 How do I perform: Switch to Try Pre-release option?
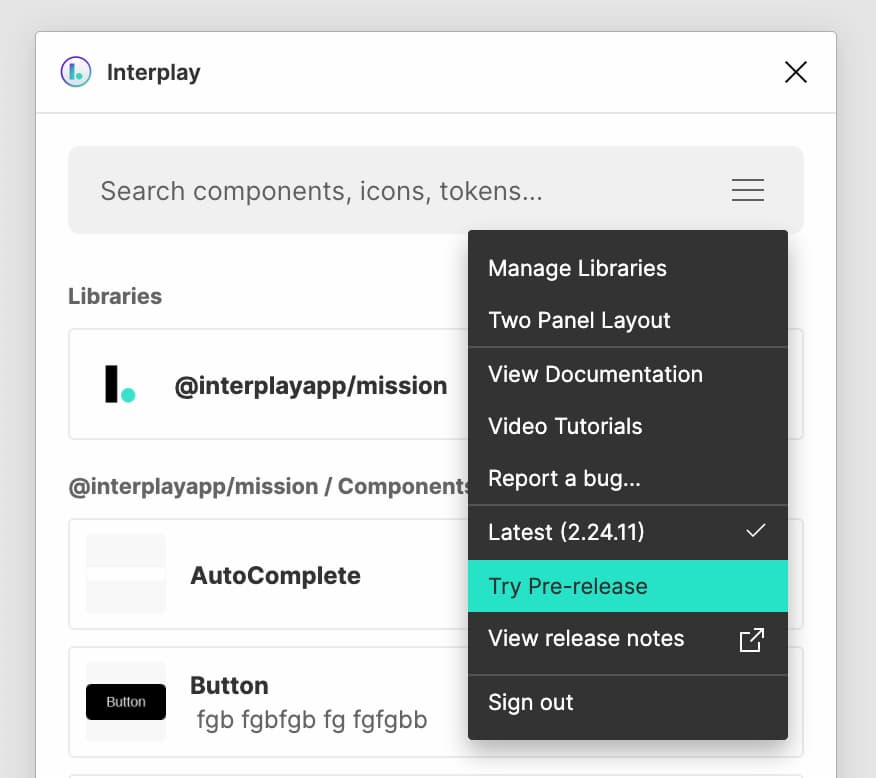pos(628,586)
